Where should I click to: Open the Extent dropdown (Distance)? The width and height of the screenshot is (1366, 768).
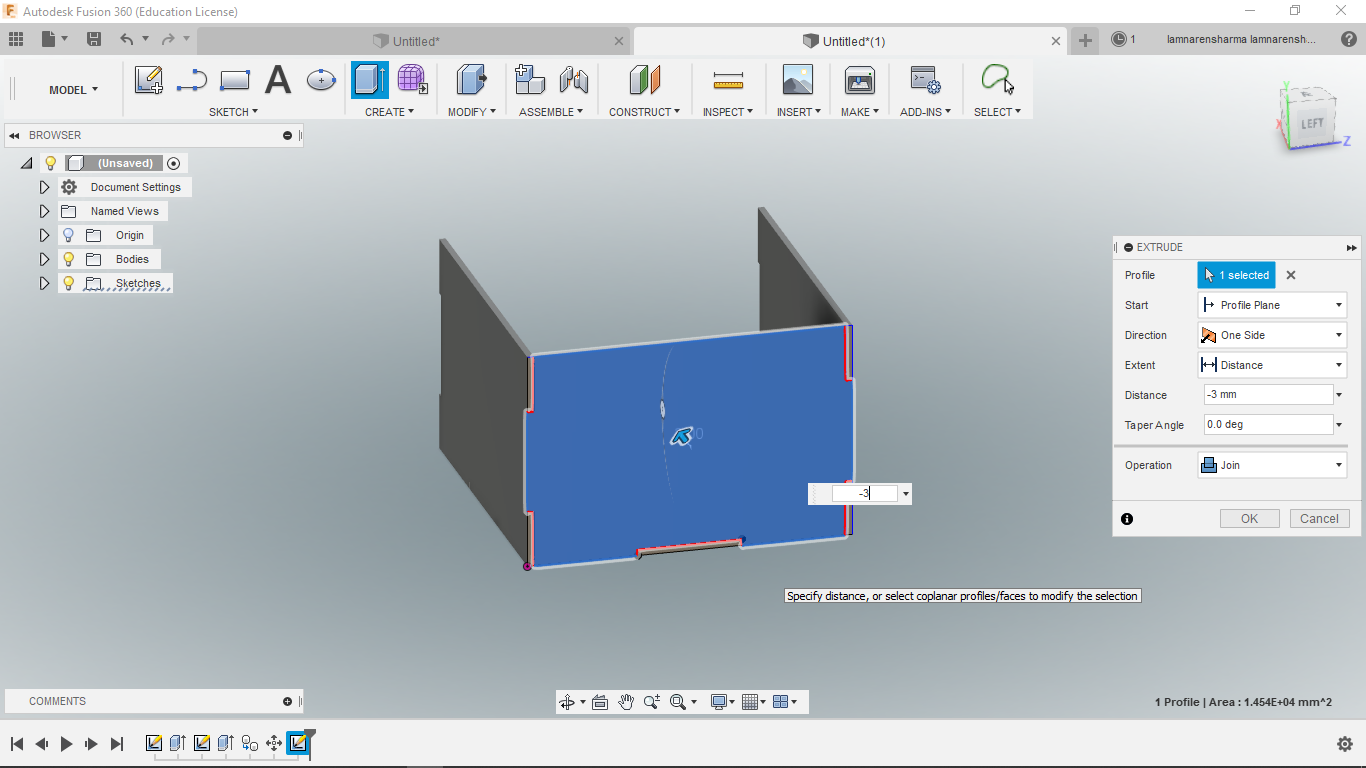[1272, 365]
